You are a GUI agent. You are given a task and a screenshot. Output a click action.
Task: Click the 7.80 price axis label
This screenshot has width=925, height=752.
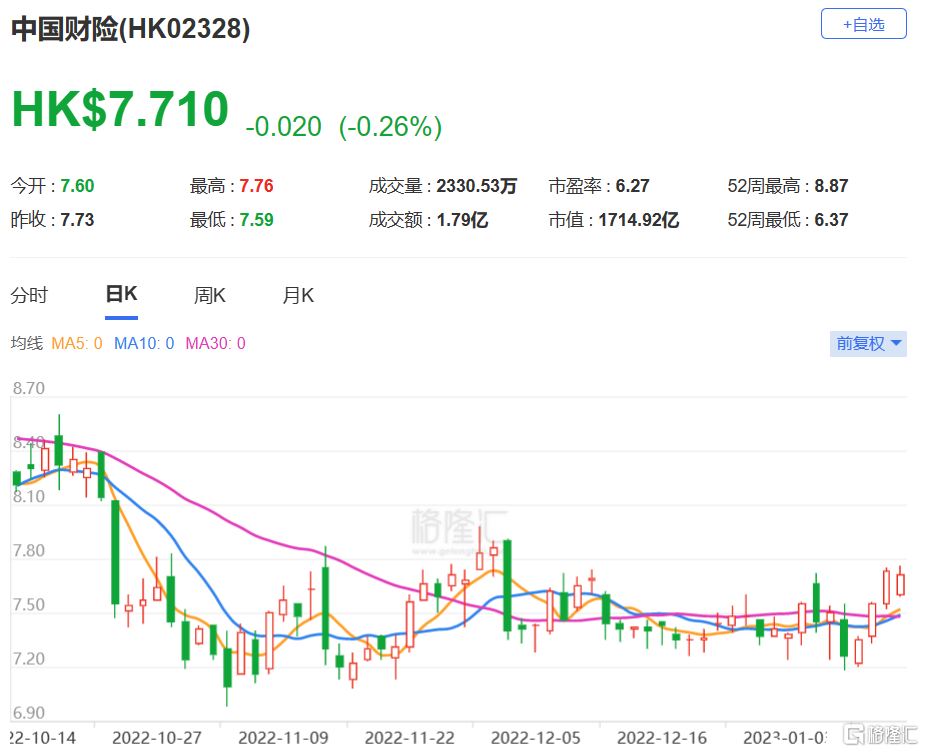[28, 550]
